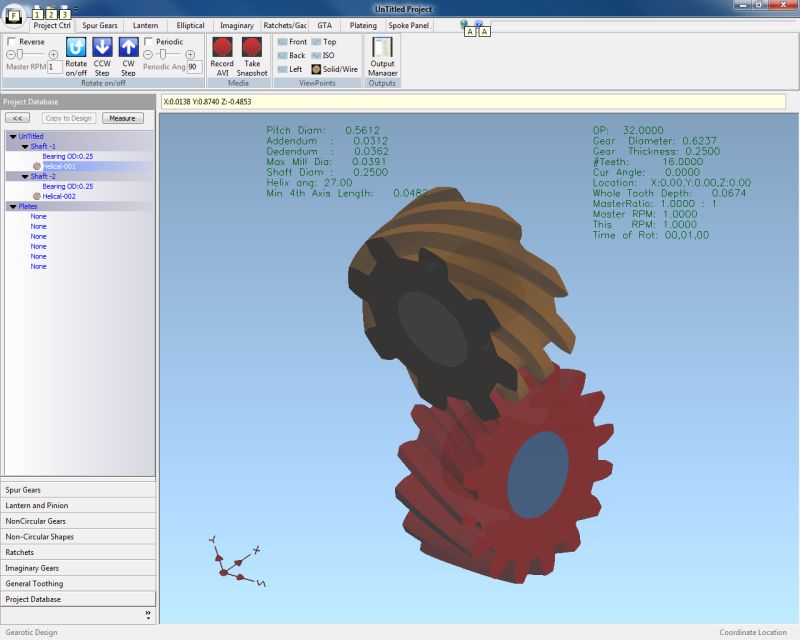The image size is (800, 640).
Task: Collapse the Plates tree section
Action: (x=12, y=206)
